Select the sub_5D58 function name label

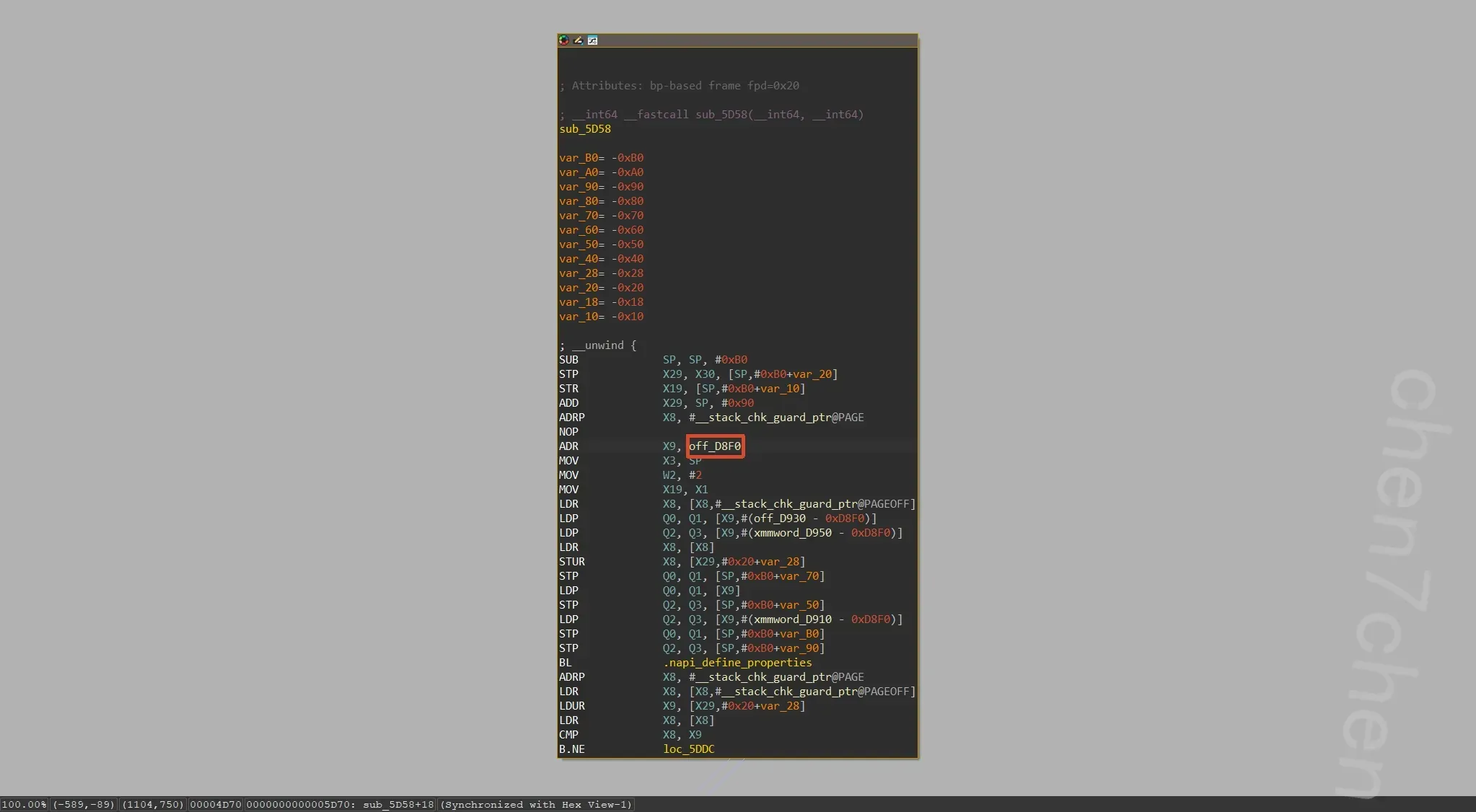(x=584, y=129)
